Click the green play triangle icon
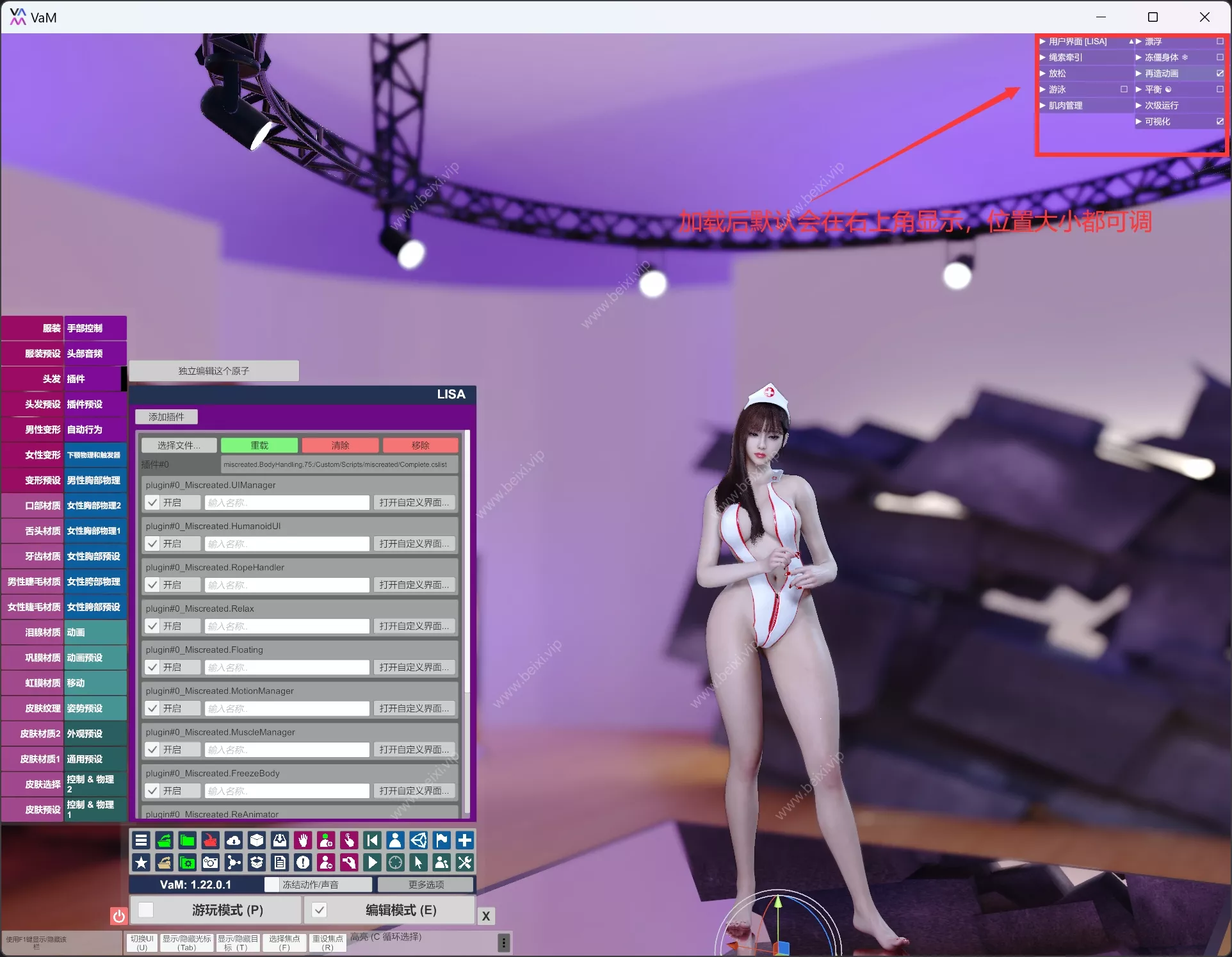Screen dimensions: 1232x957 click(x=372, y=862)
